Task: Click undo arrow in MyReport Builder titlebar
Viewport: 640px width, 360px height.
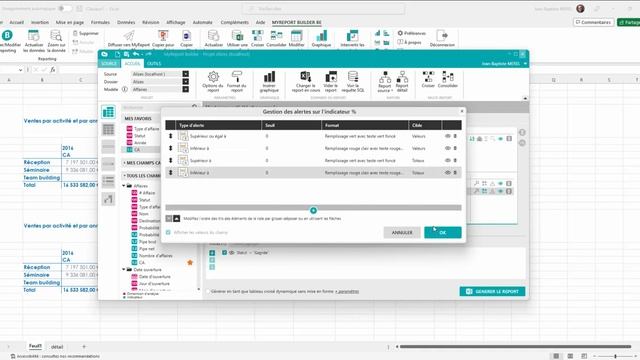Action: tap(136, 54)
